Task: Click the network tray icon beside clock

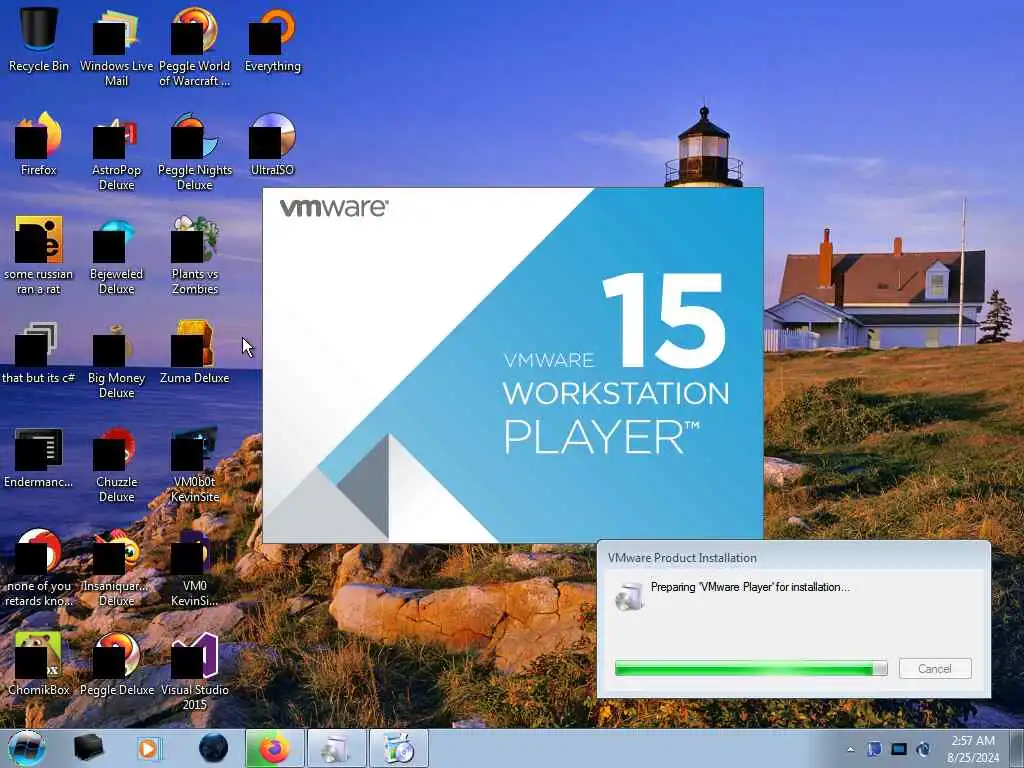Action: click(x=923, y=749)
